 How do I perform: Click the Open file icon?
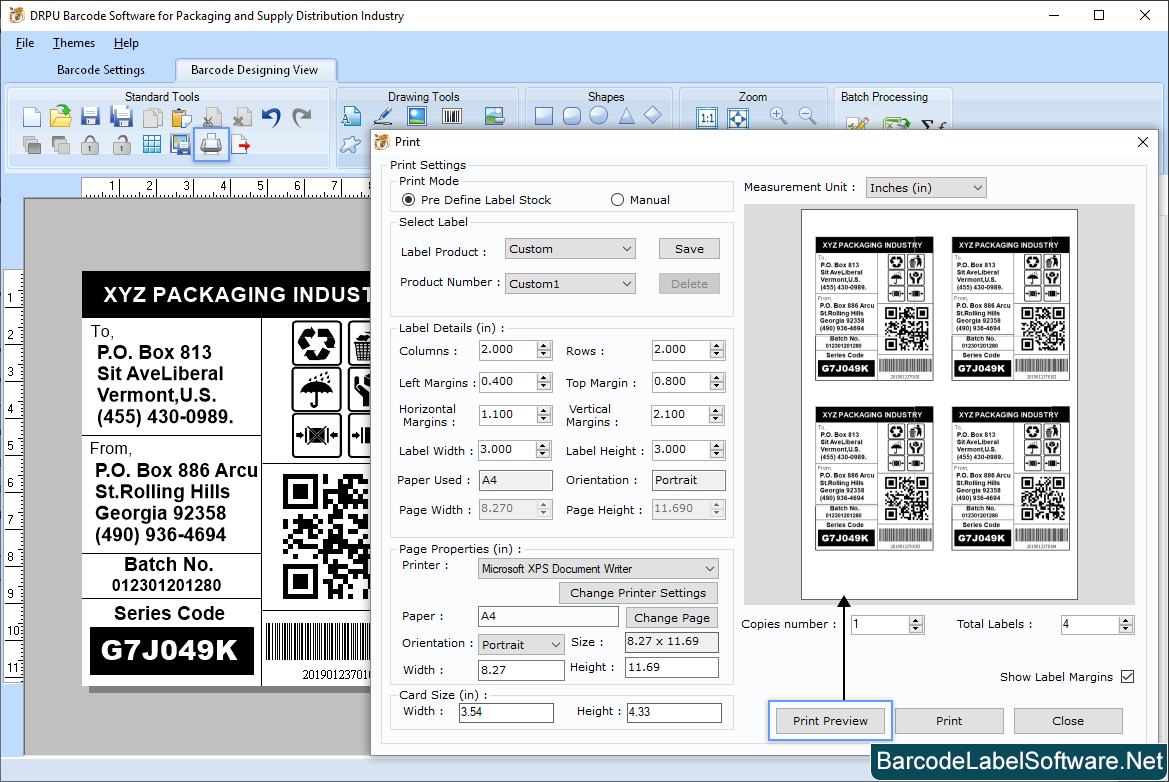(59, 116)
